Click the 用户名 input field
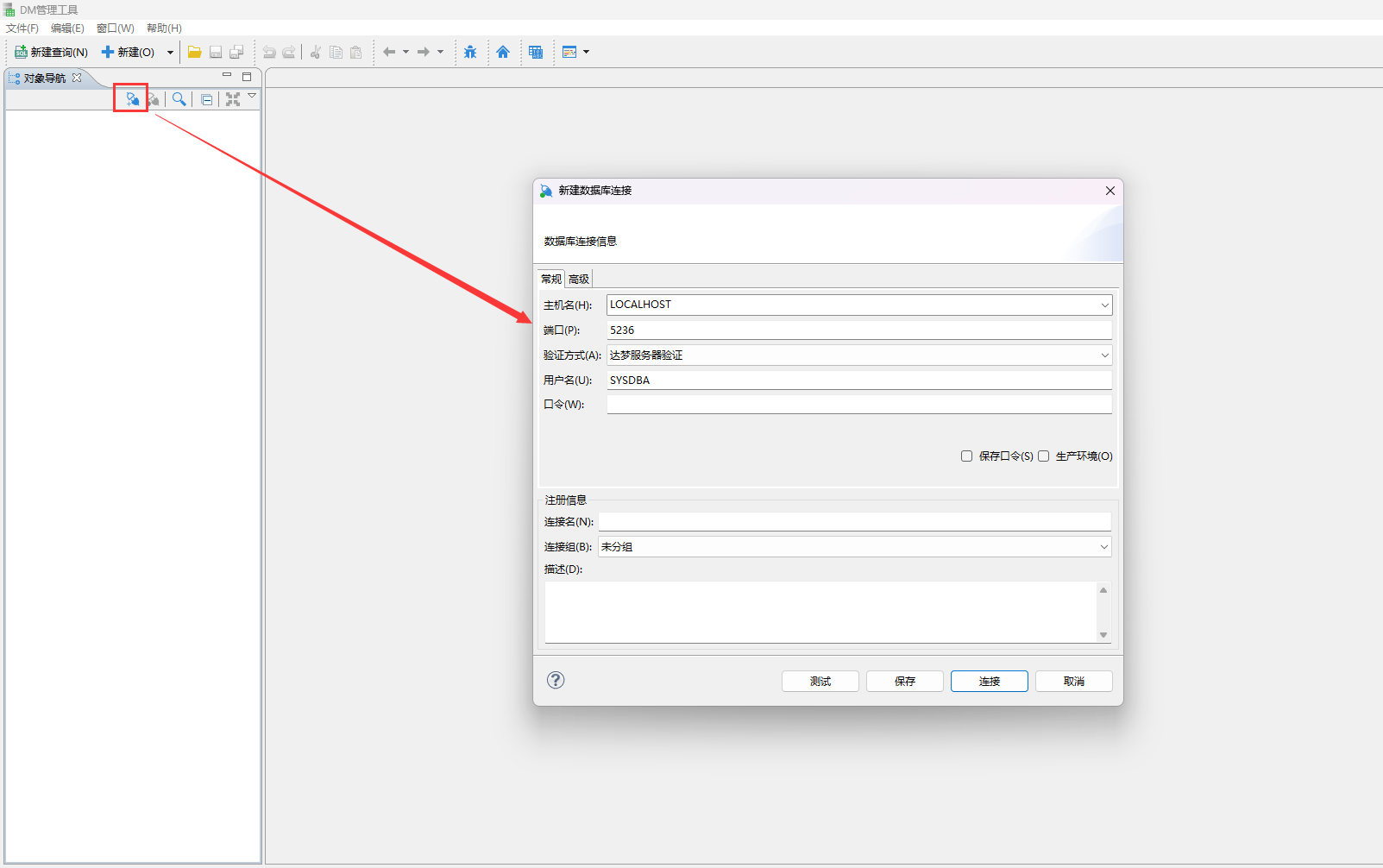The image size is (1383, 868). (x=859, y=381)
